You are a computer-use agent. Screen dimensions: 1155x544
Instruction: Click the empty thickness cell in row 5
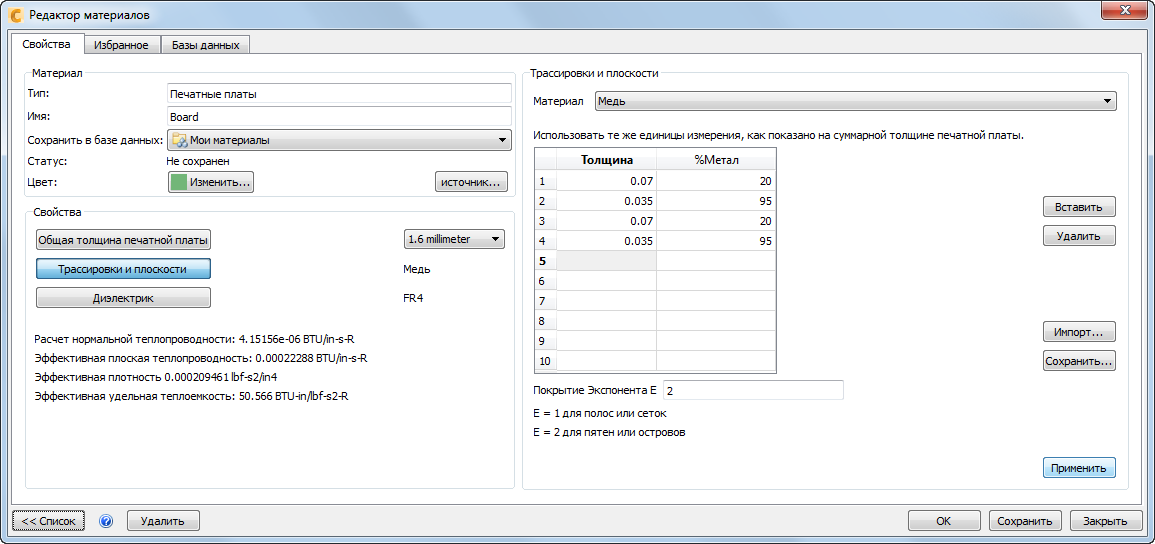(607, 261)
